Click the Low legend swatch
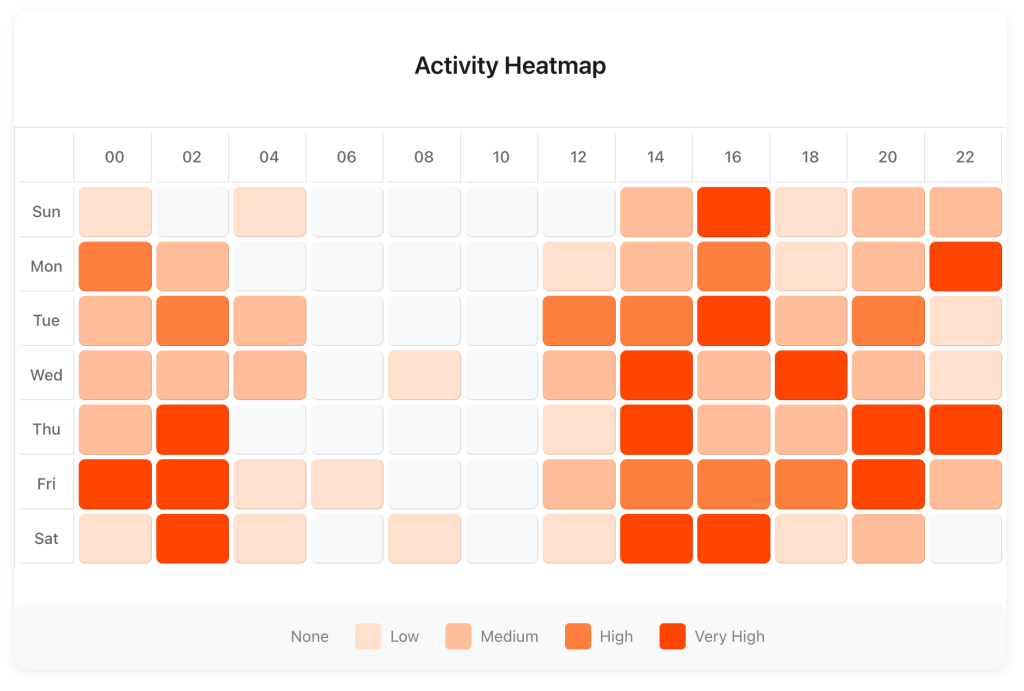The width and height of the screenshot is (1024, 691). pyautogui.click(x=368, y=636)
